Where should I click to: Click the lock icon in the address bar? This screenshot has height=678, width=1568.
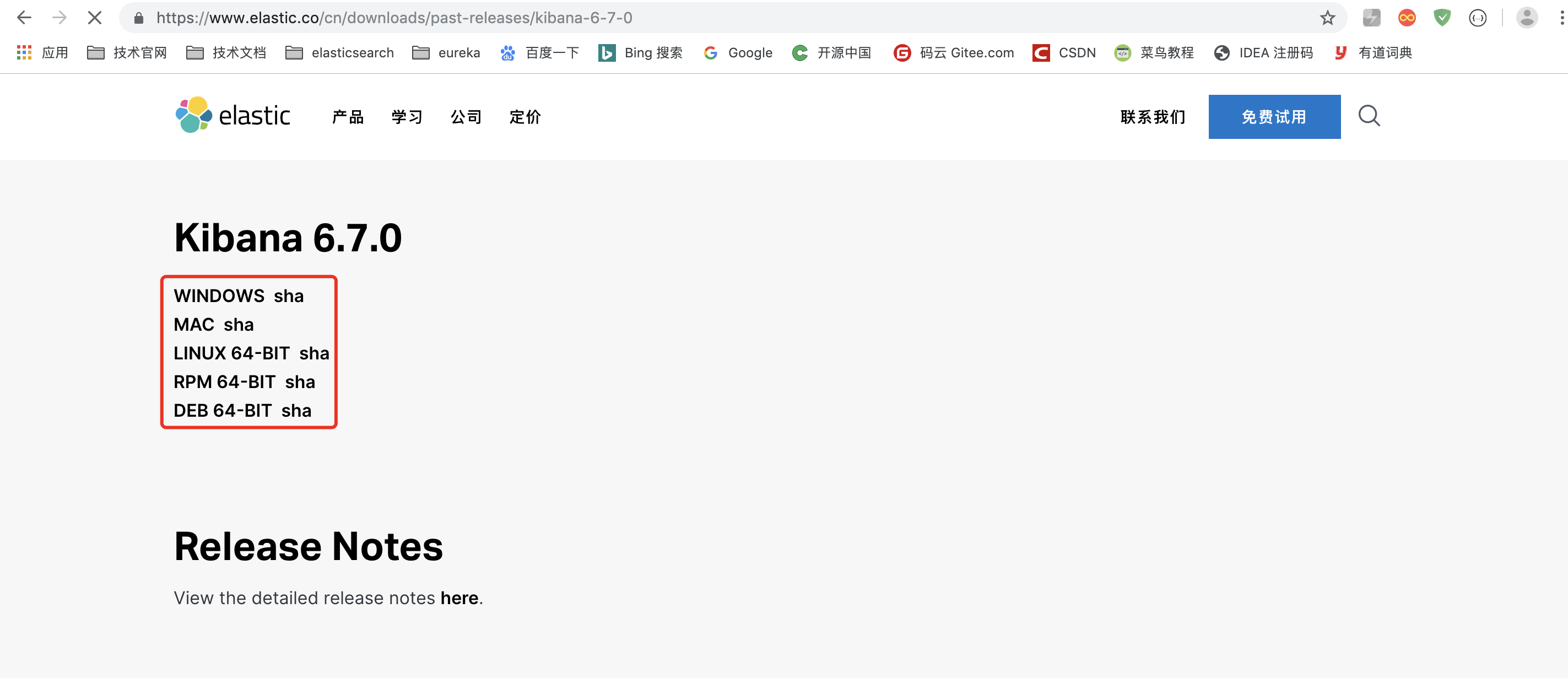click(x=139, y=18)
